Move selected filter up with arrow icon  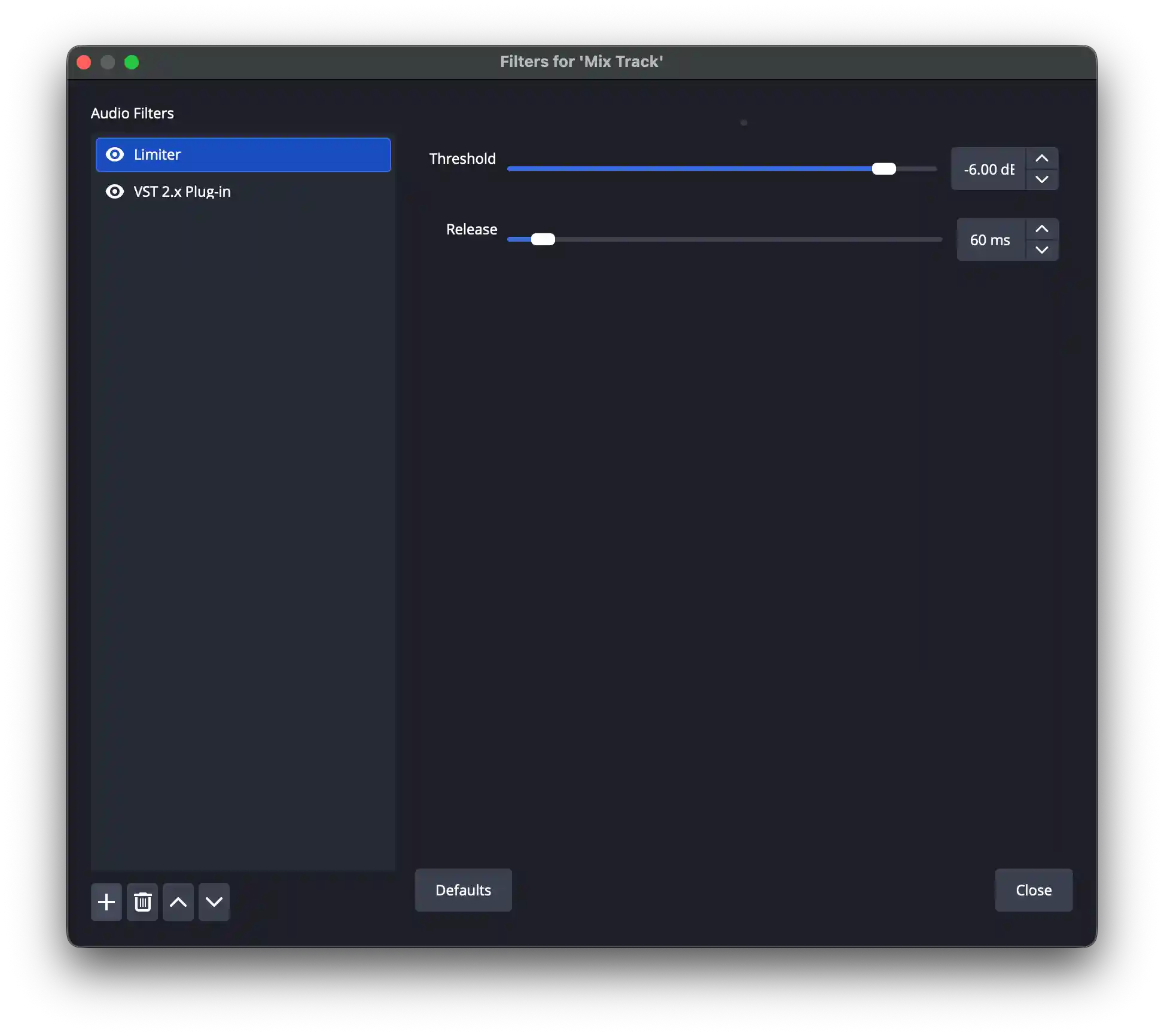[x=178, y=902]
